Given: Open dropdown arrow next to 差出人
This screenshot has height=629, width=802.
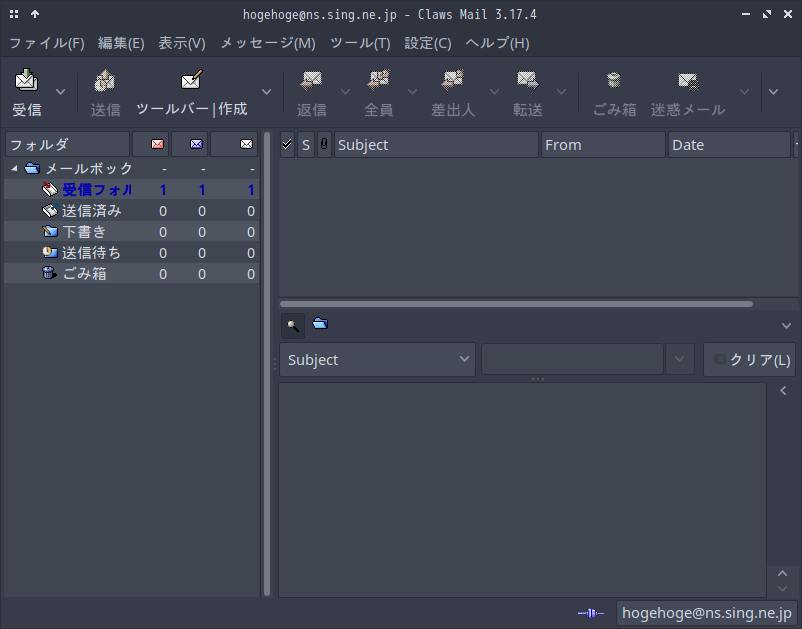Looking at the screenshot, I should pyautogui.click(x=494, y=92).
